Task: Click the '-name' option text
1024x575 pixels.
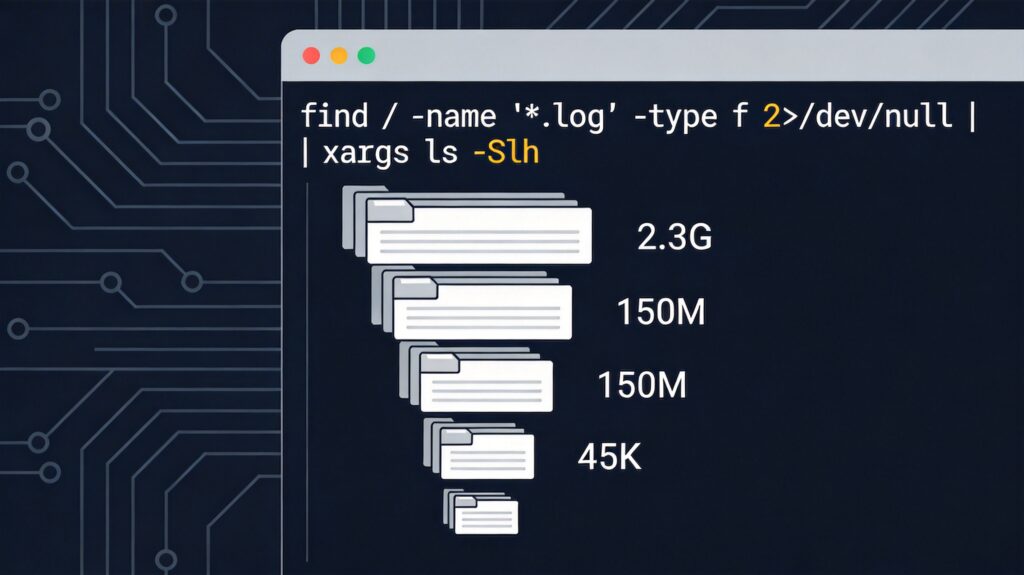Action: [451, 116]
